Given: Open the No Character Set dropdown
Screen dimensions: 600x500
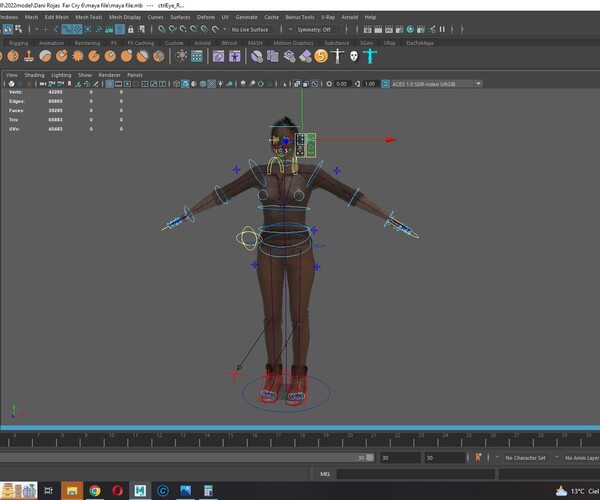Looking at the screenshot, I should pyautogui.click(x=525, y=458).
